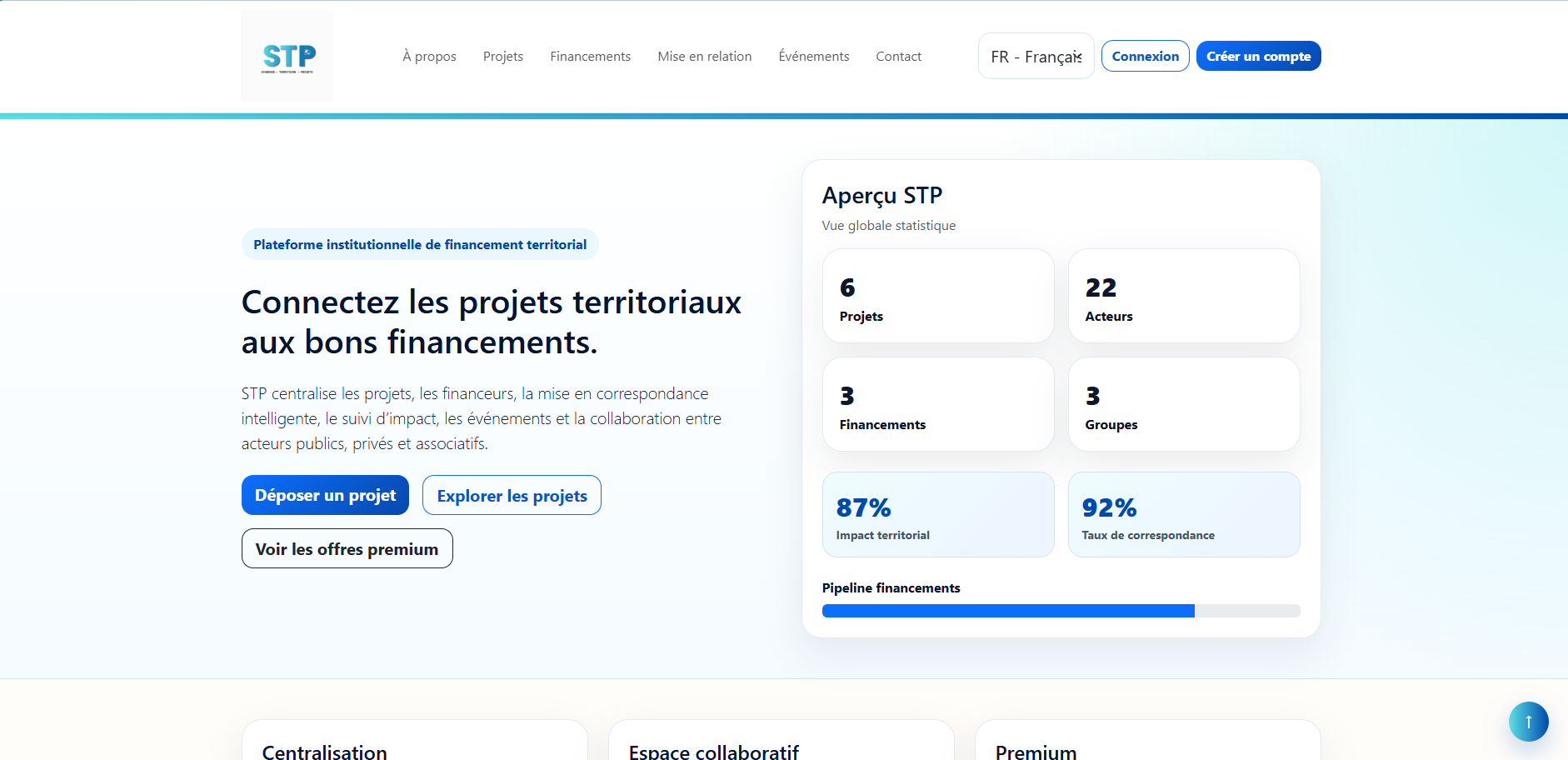Screen dimensions: 1568x760
Task: Click the STP logo in the header
Action: (x=287, y=56)
